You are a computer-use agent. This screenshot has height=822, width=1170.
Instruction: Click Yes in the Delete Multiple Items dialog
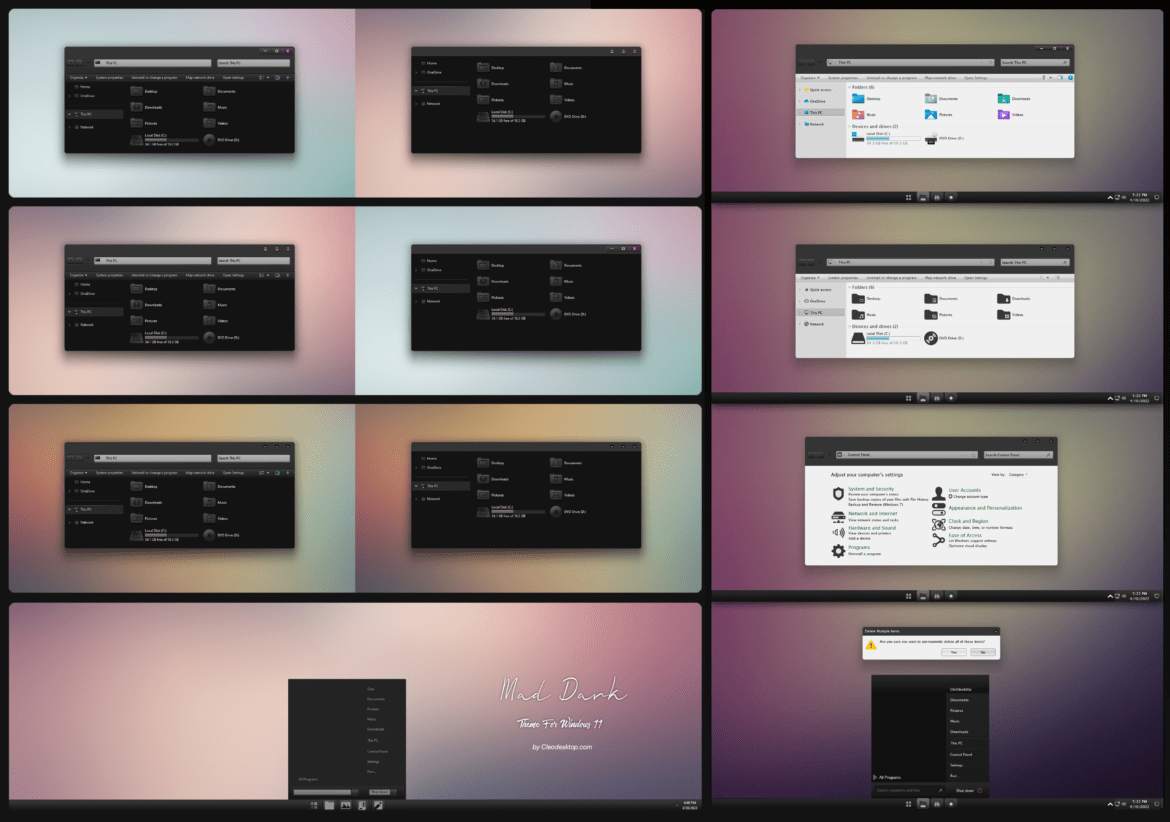953,651
